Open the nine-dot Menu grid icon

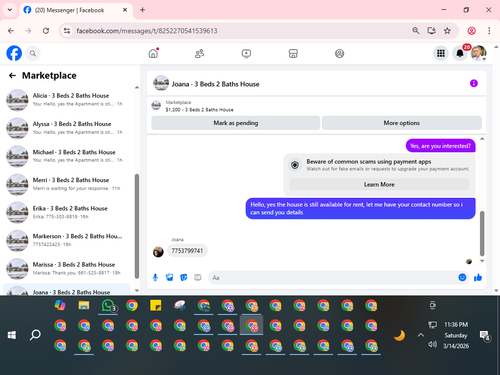[x=441, y=53]
